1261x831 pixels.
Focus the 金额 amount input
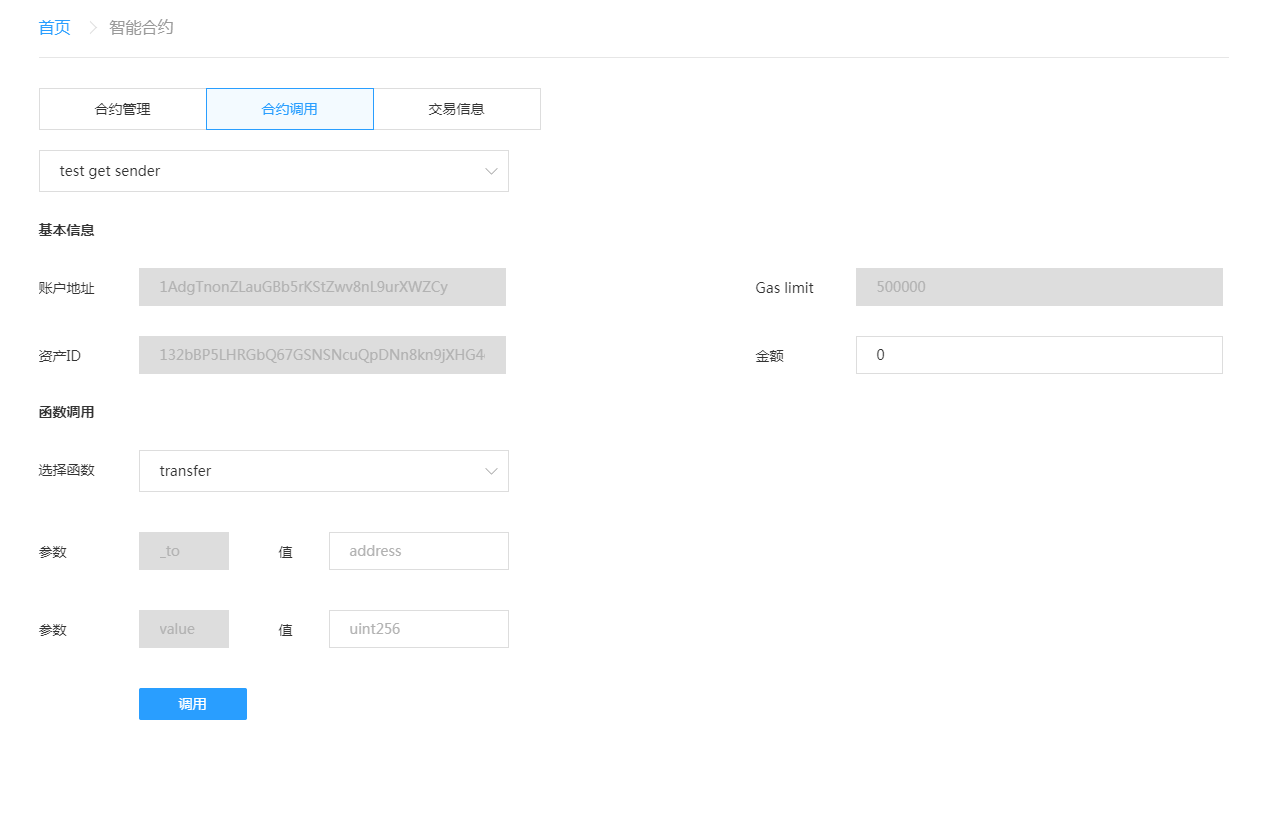point(1038,355)
